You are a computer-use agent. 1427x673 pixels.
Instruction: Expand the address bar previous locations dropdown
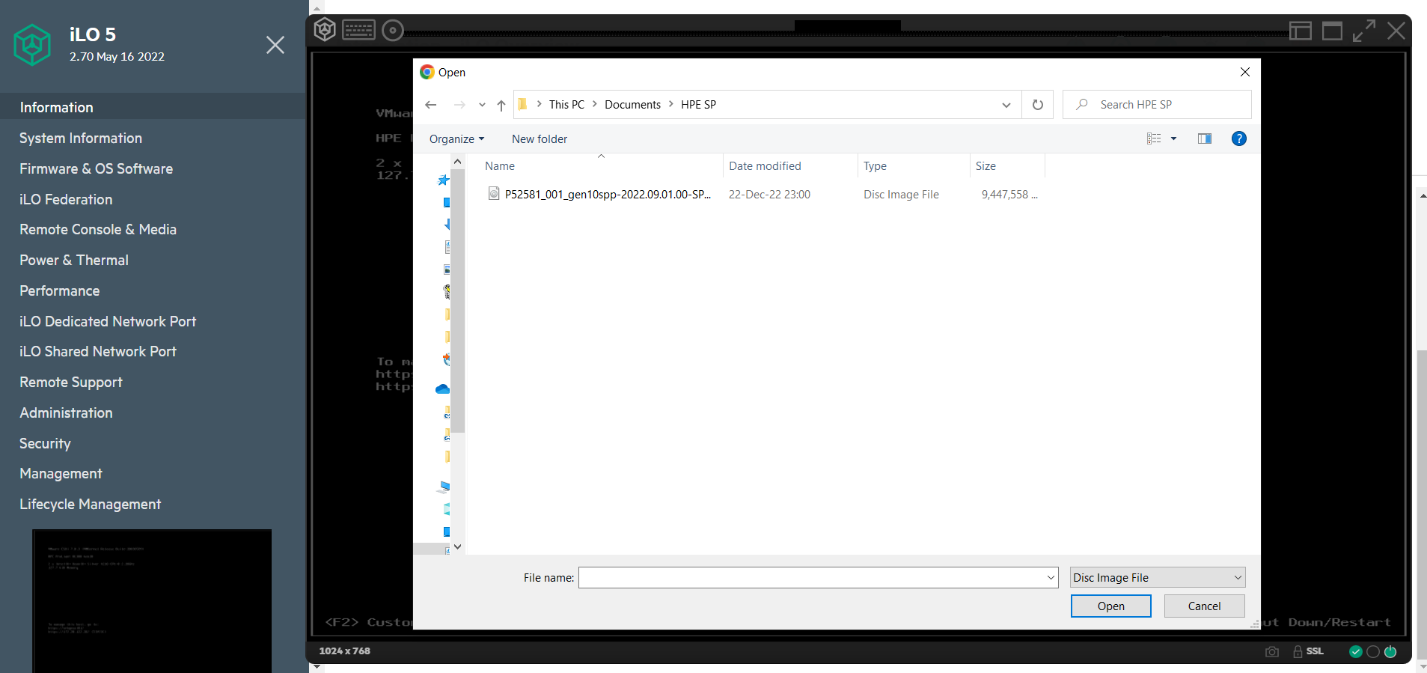[x=1007, y=105]
